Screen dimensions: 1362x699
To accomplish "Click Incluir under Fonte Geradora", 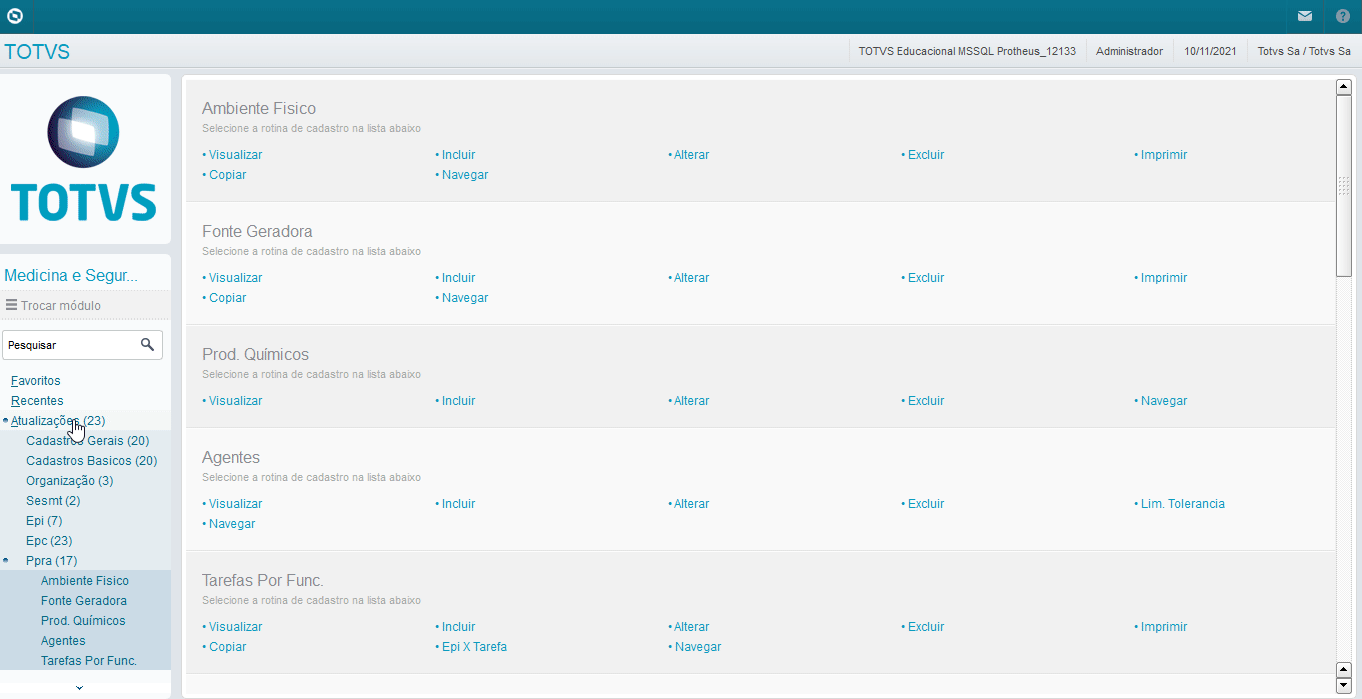I will (458, 278).
